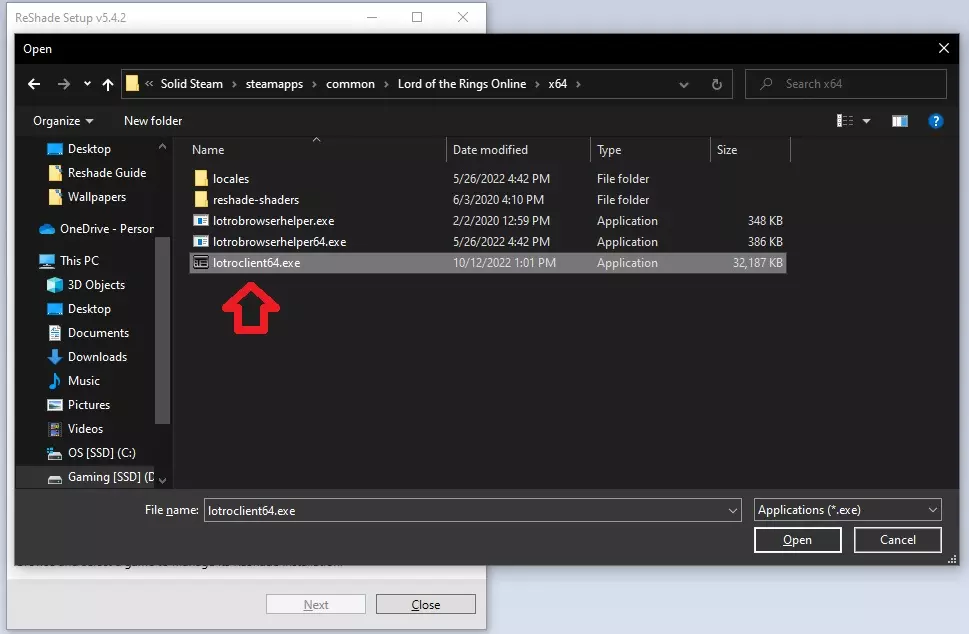
Task: Click the Back navigation arrow
Action: click(x=34, y=84)
